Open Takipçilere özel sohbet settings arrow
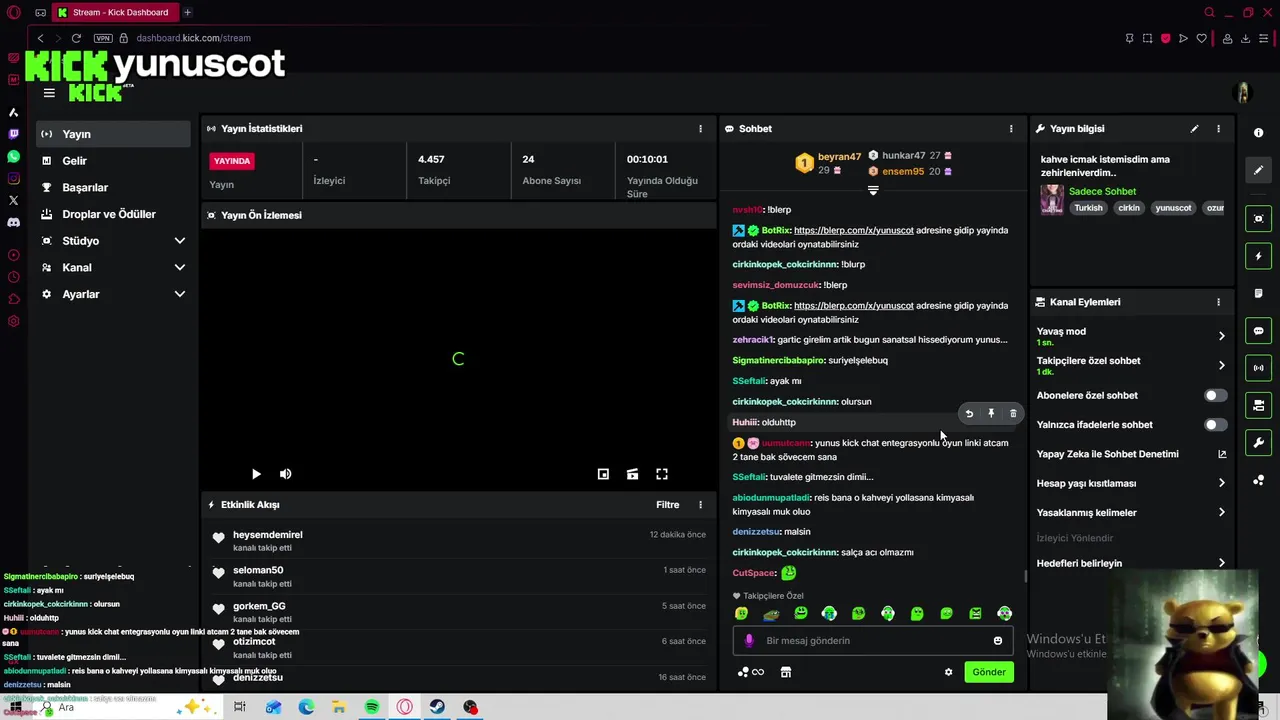 1221,366
